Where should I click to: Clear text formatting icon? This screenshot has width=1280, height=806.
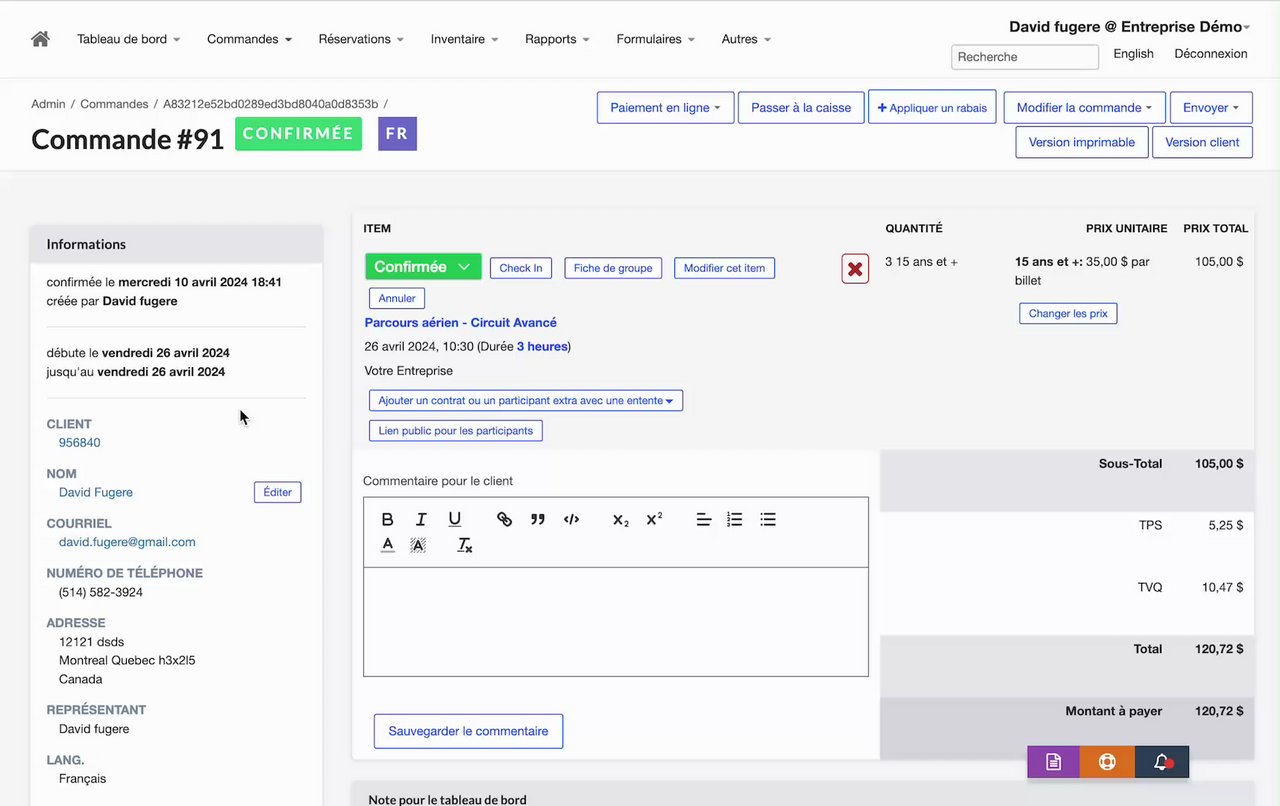(x=464, y=545)
